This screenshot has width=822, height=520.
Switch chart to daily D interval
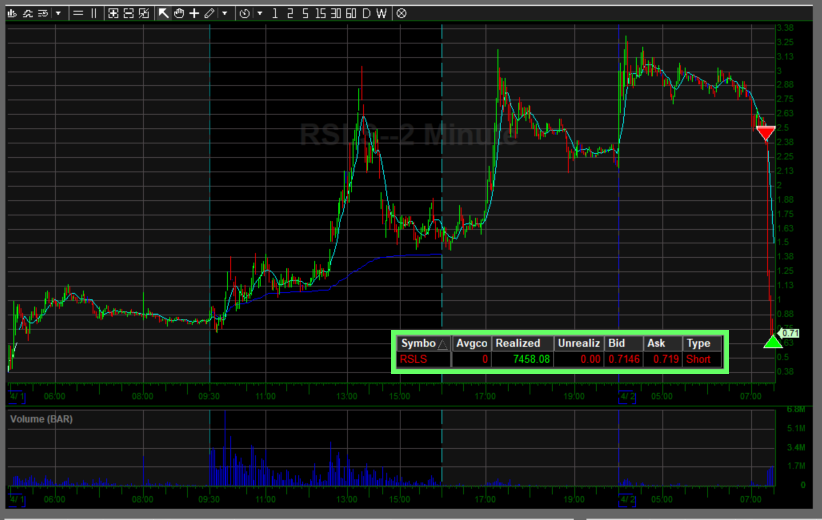tap(366, 13)
